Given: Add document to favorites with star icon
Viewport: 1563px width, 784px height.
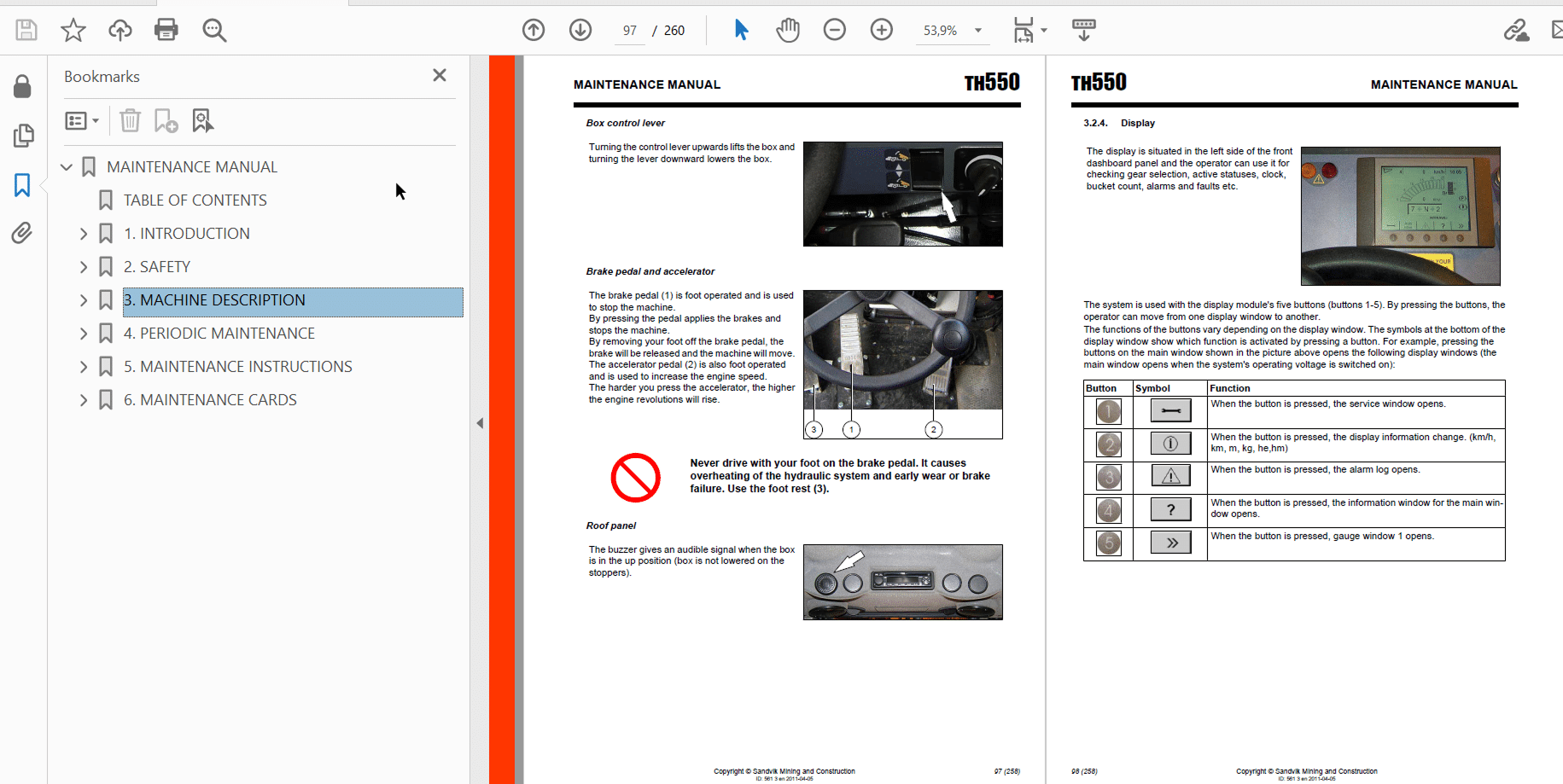Looking at the screenshot, I should coord(73,31).
